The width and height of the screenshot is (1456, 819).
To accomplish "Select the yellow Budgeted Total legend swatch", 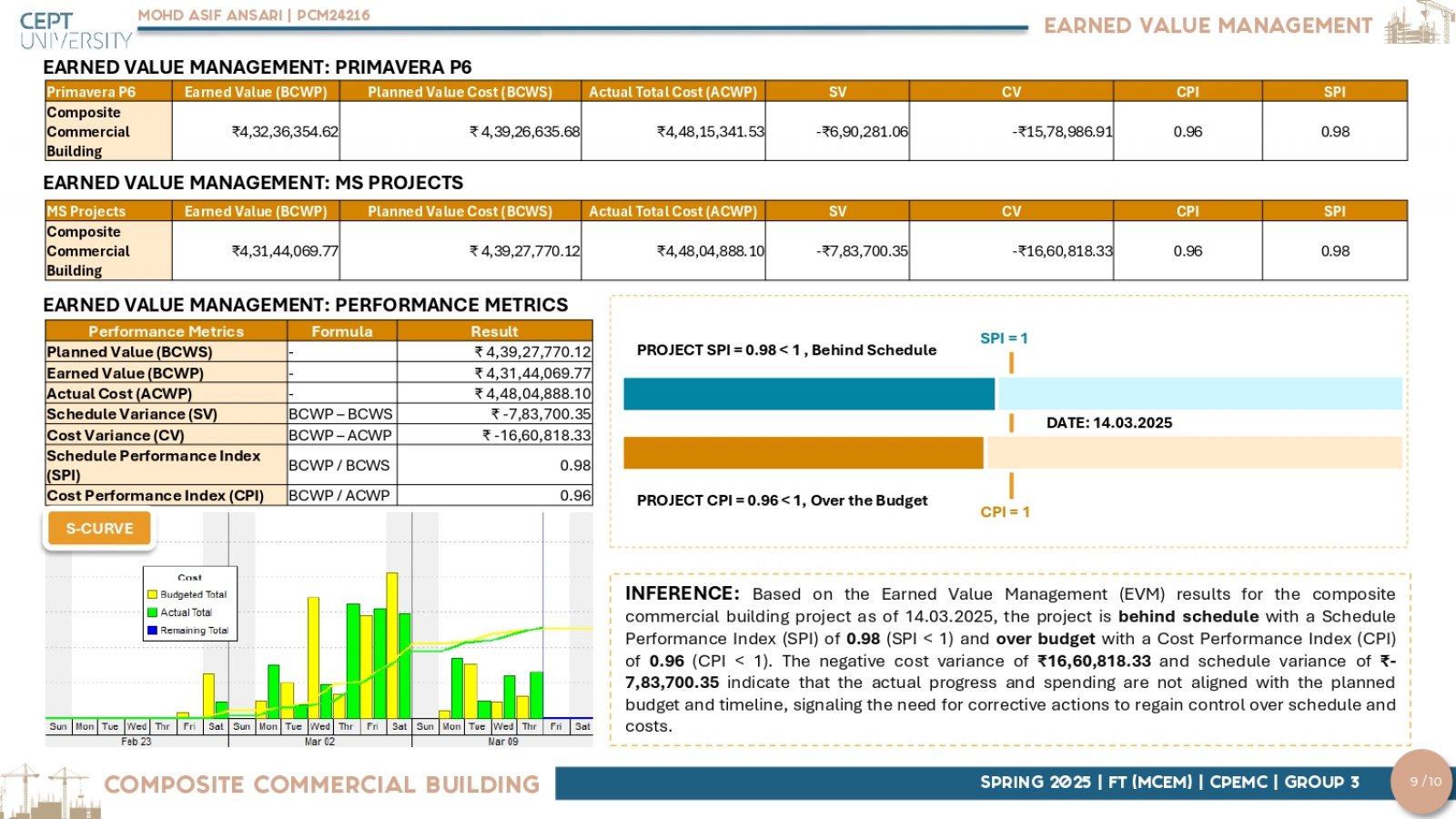I will coord(153,595).
